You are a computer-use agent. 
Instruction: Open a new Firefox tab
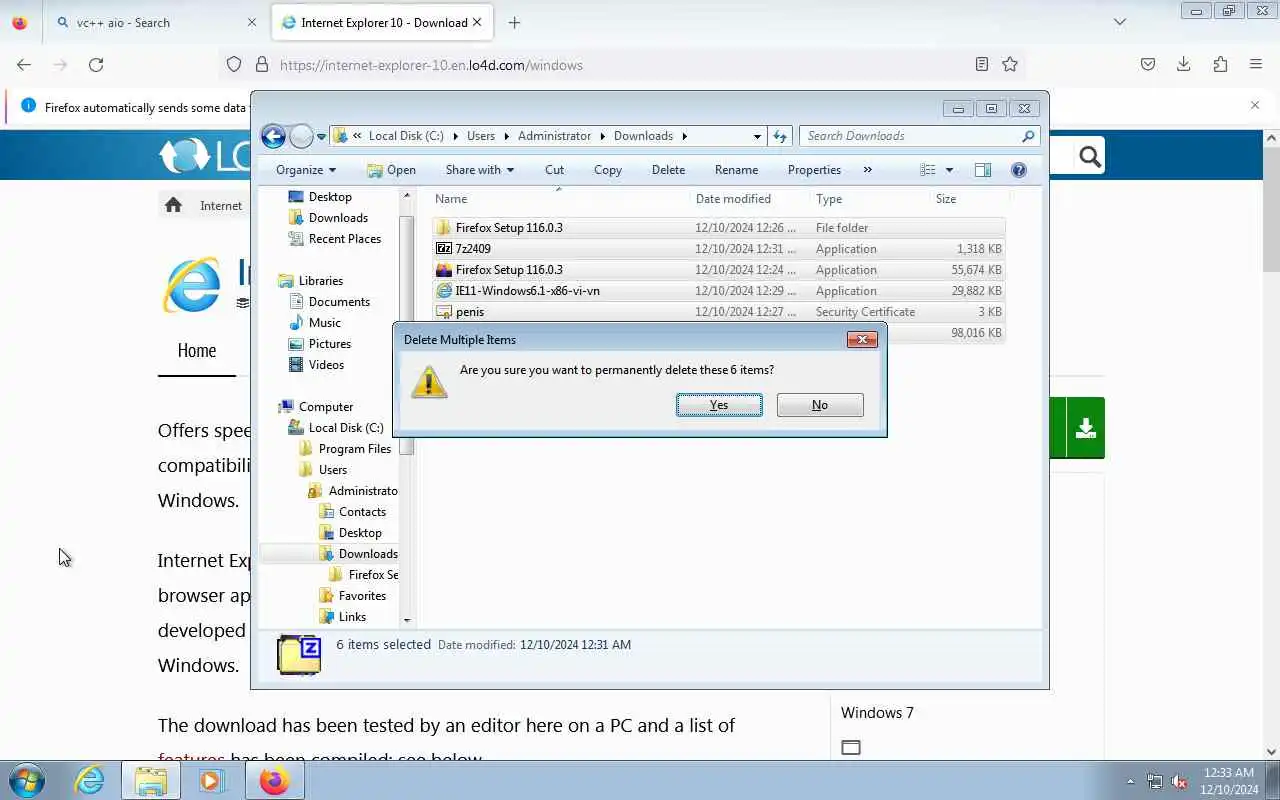(x=514, y=22)
